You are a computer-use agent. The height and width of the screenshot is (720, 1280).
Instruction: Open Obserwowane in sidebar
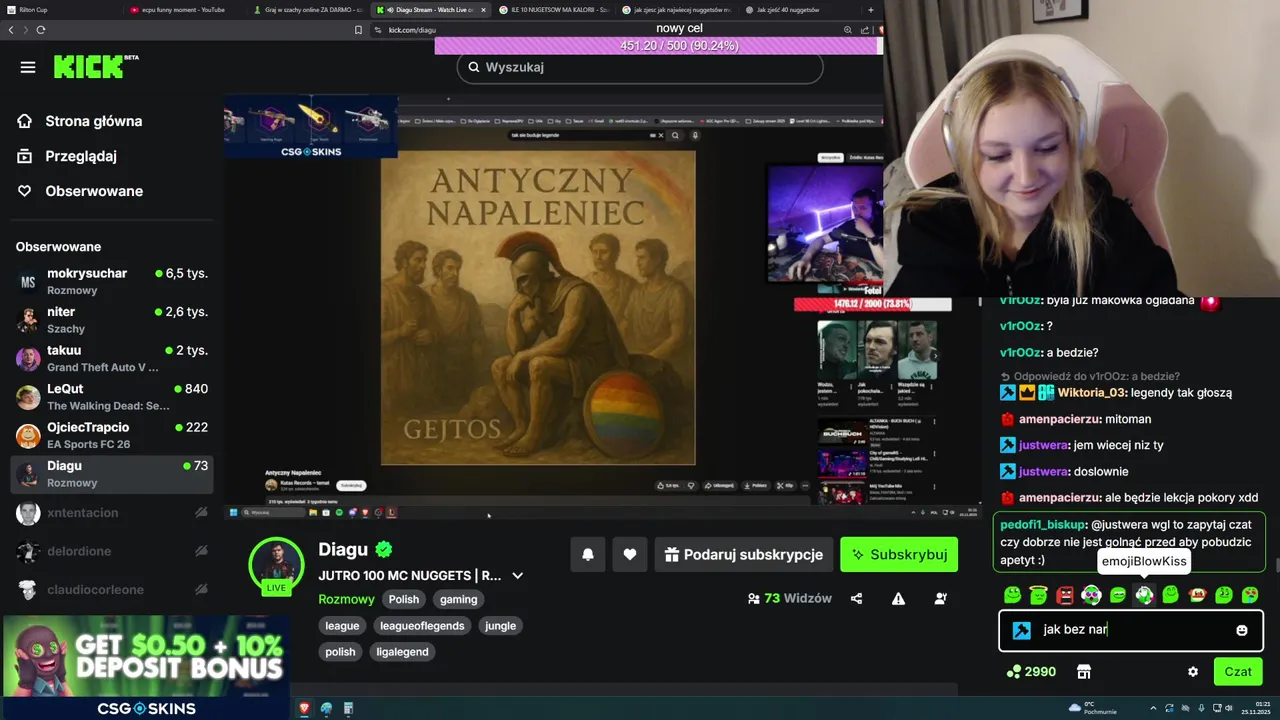(81, 191)
